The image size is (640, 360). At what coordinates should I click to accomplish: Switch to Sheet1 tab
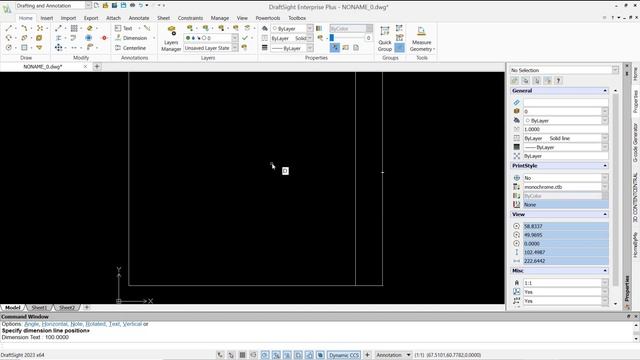[x=39, y=307]
